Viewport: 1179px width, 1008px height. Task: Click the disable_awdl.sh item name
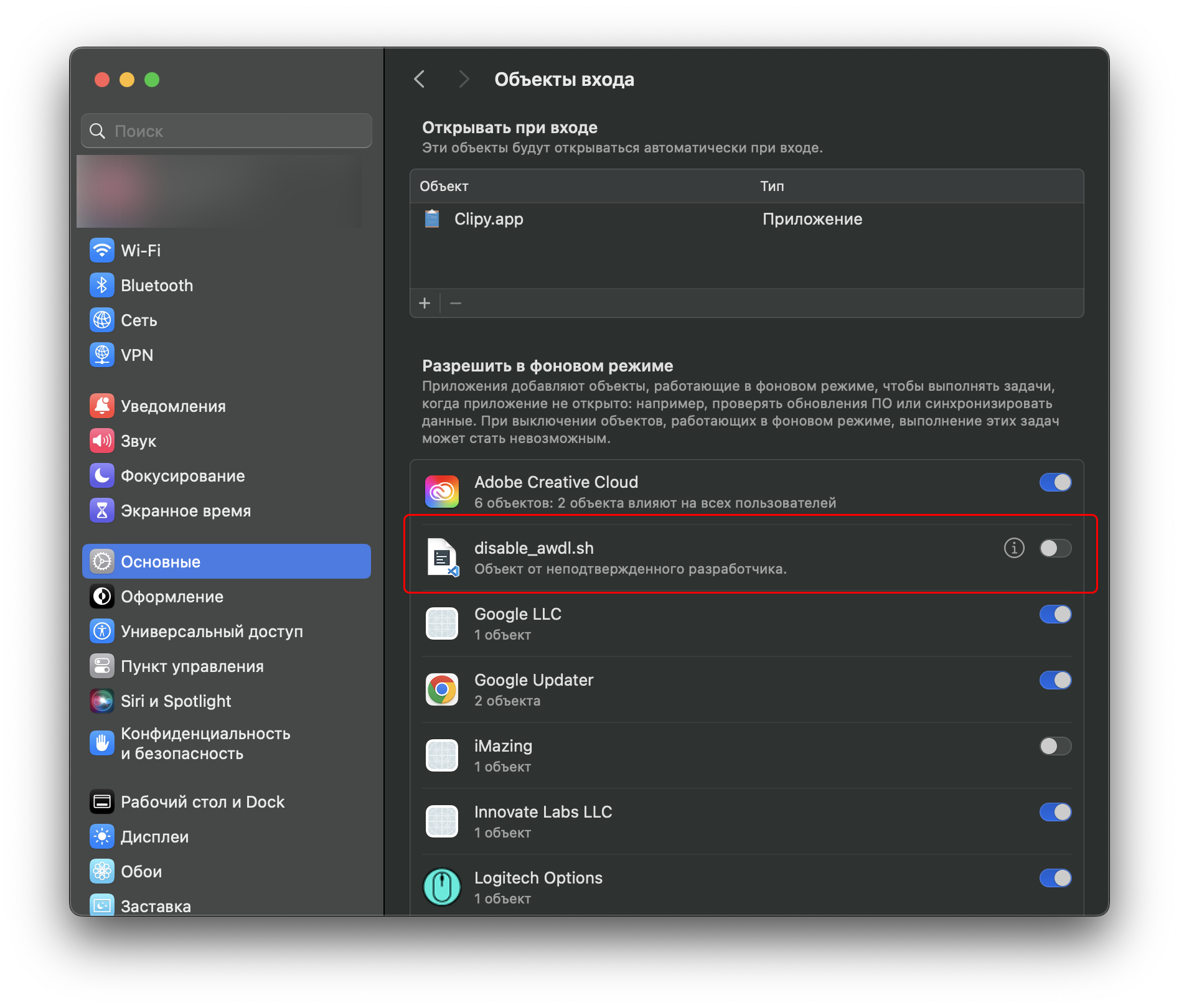(x=533, y=548)
